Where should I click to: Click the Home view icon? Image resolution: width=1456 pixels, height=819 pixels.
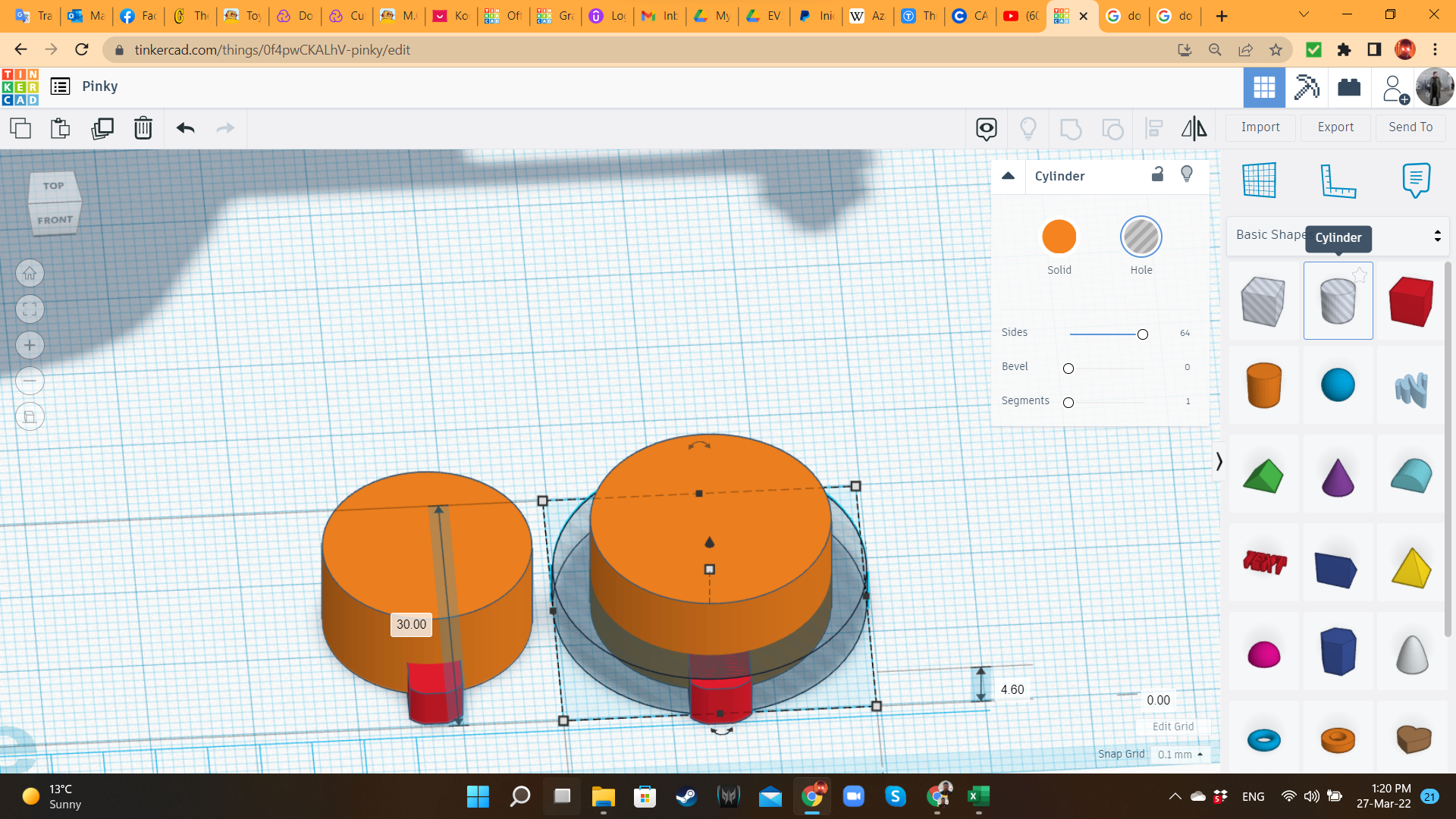[30, 273]
